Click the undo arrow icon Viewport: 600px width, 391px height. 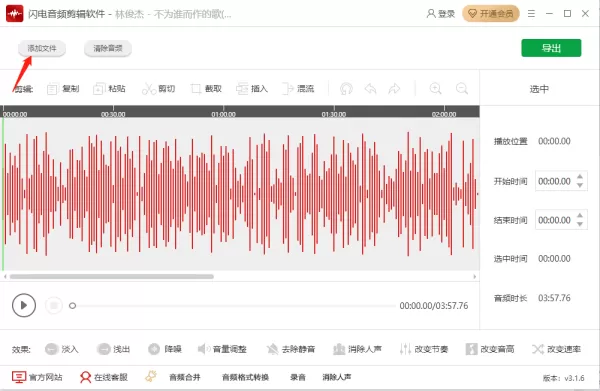pyautogui.click(x=370, y=89)
